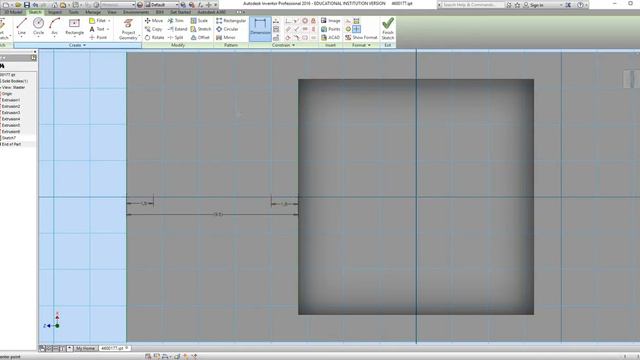
Task: Open the Text dropdown arrow
Action: coord(108,29)
